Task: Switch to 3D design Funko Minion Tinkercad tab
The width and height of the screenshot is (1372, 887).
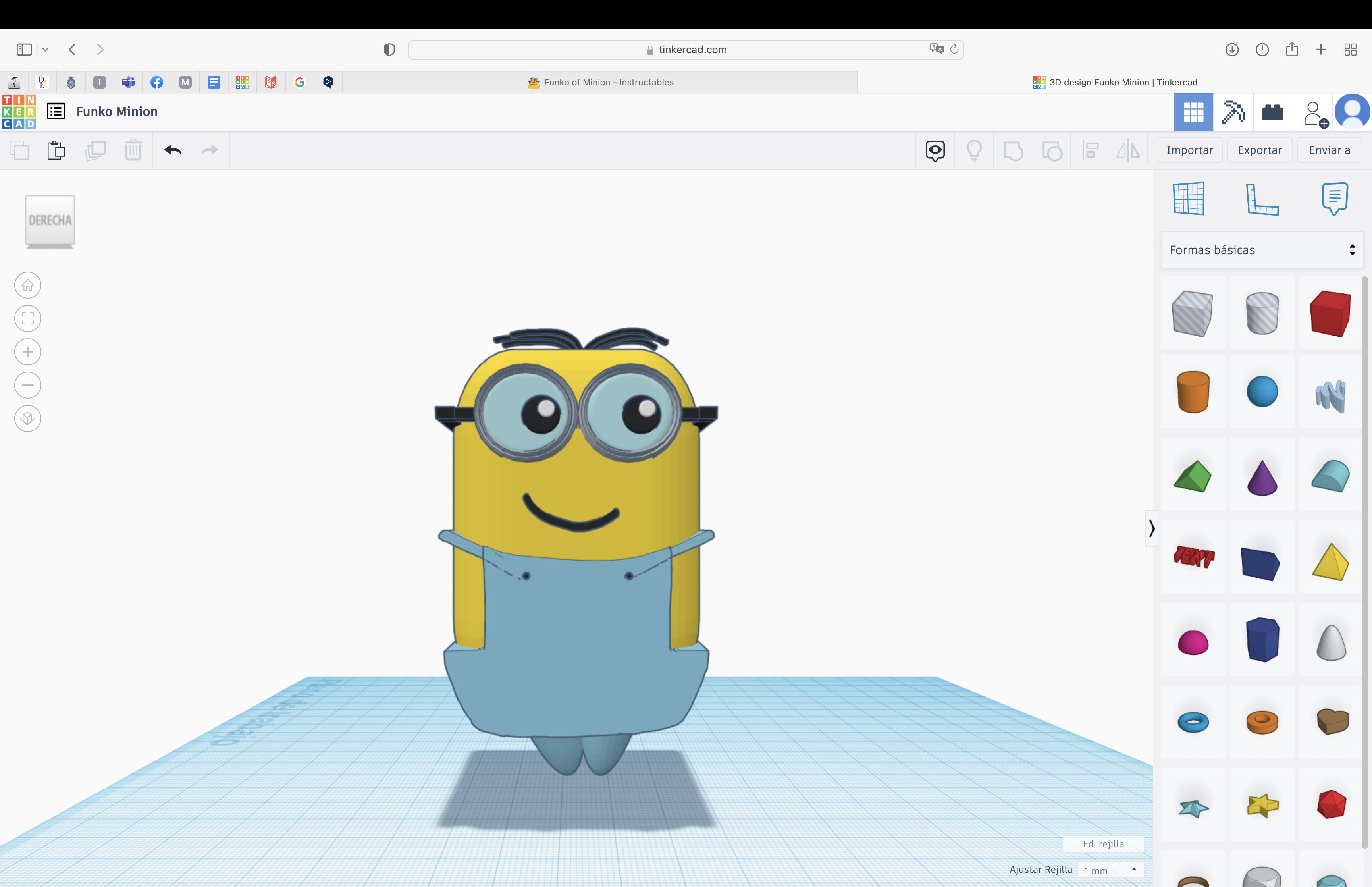Action: pos(1115,82)
